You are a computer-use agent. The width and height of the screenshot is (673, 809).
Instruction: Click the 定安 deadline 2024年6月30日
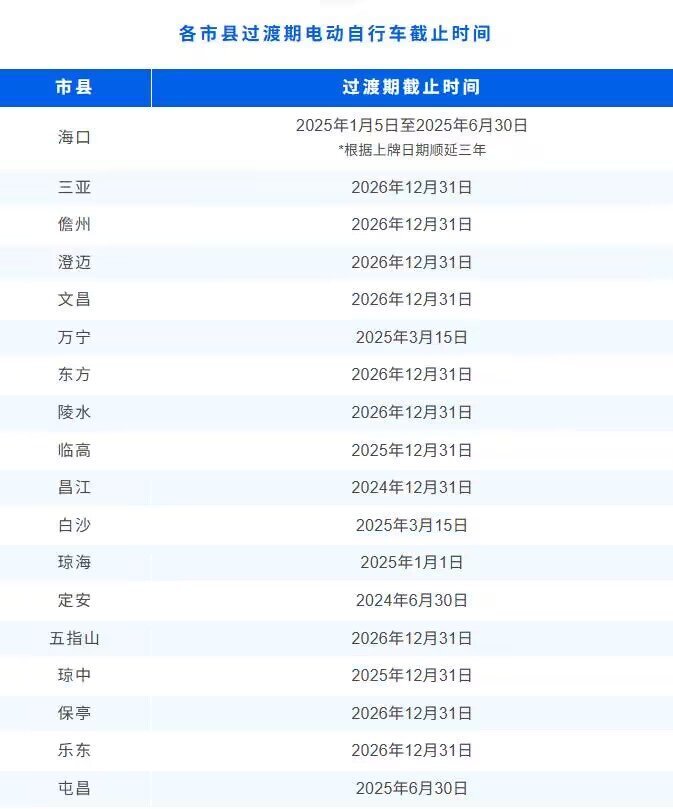[412, 601]
